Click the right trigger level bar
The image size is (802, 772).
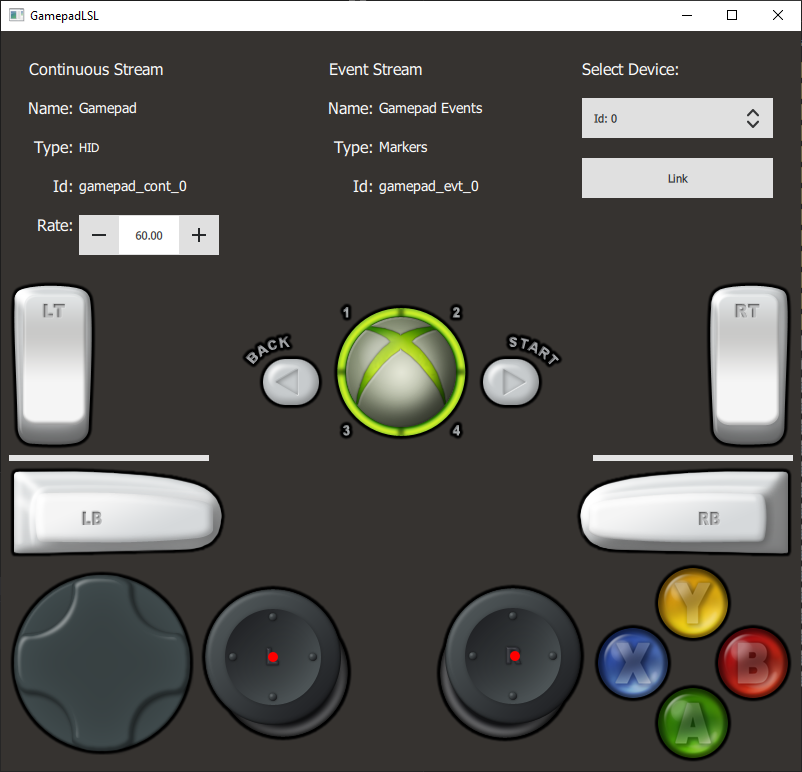tap(693, 458)
